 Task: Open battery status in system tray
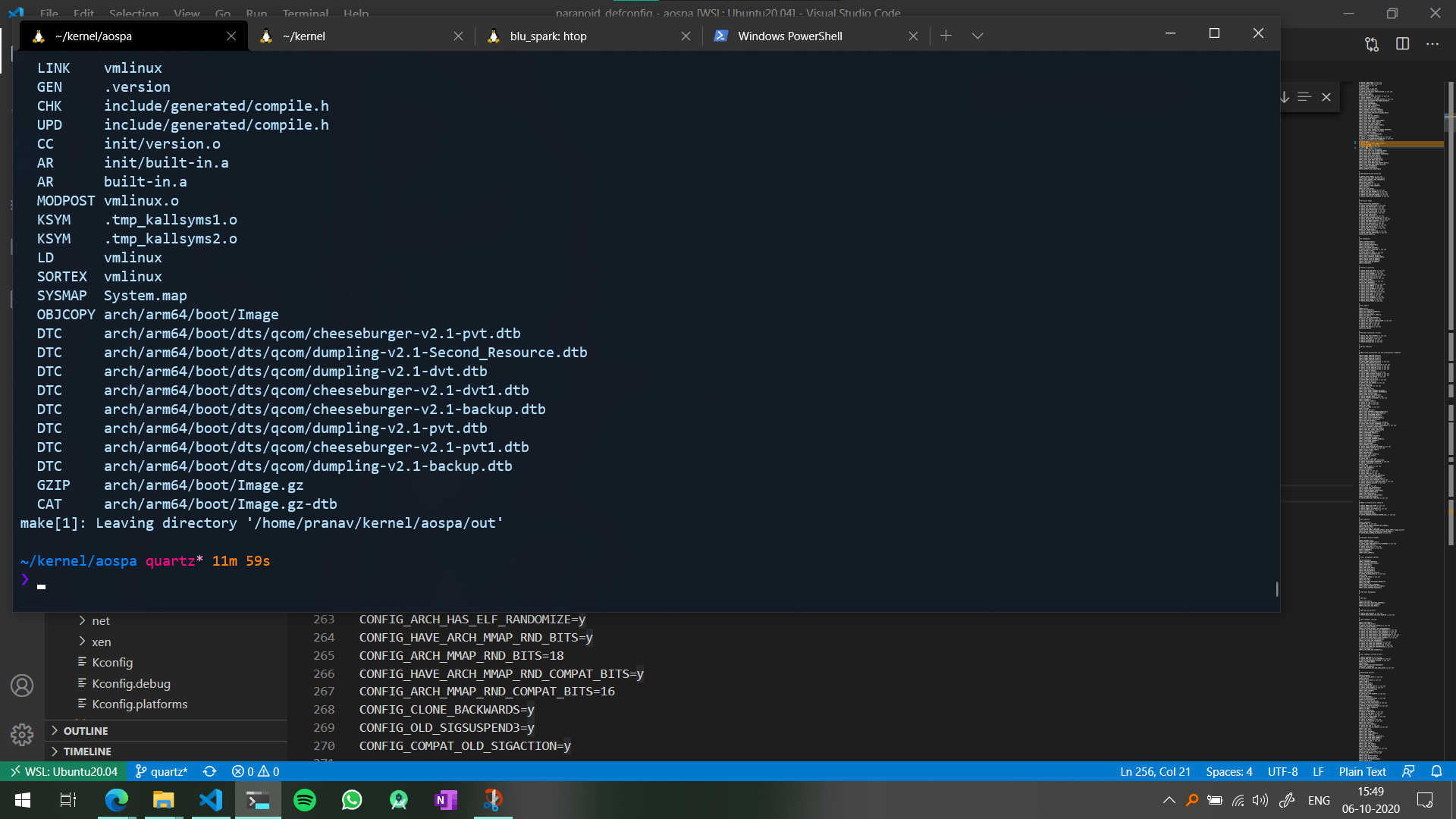pos(1215,800)
